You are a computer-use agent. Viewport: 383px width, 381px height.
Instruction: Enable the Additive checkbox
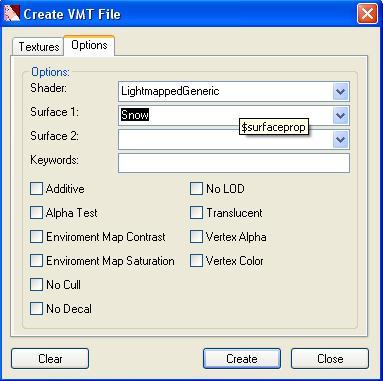pyautogui.click(x=36, y=189)
